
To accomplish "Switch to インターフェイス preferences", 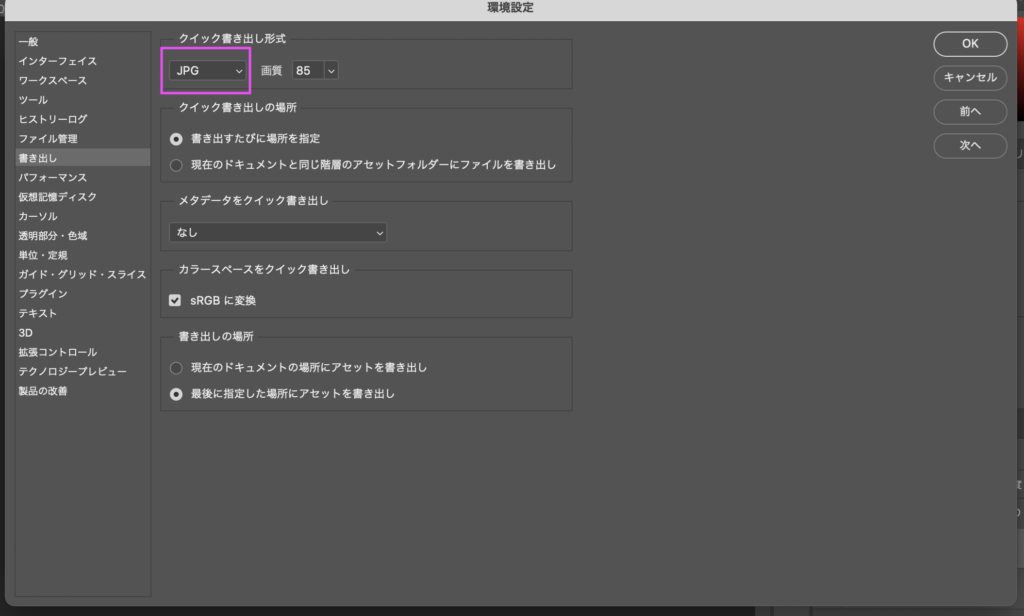I will pos(57,61).
